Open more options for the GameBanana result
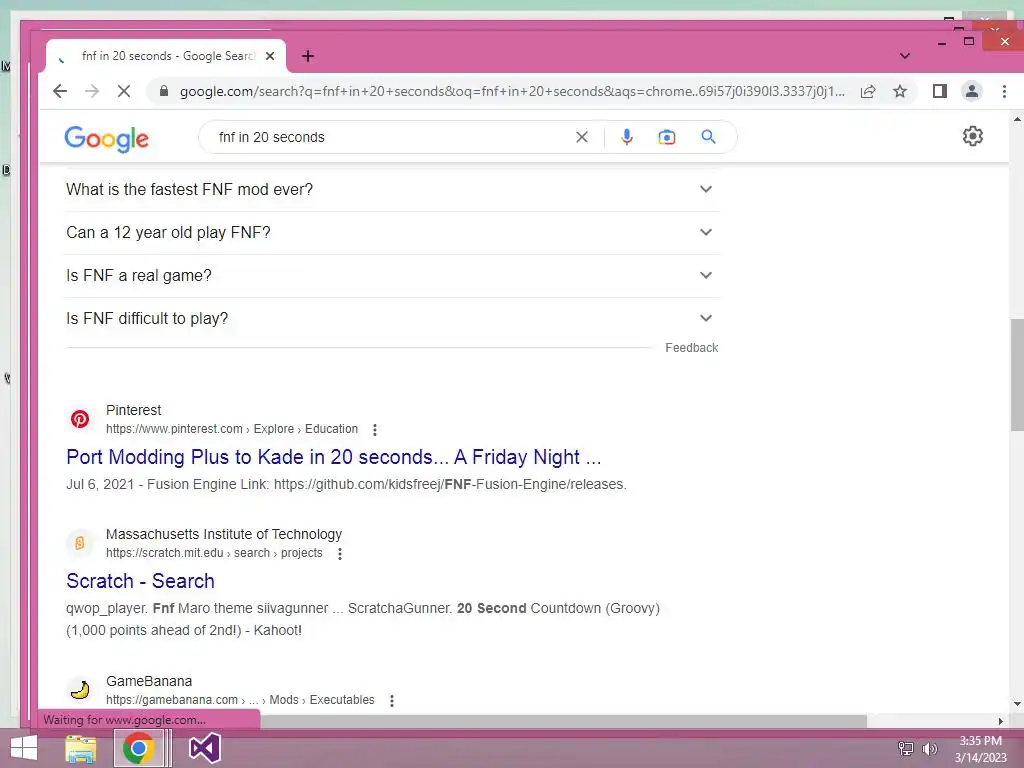The width and height of the screenshot is (1024, 768). click(392, 701)
